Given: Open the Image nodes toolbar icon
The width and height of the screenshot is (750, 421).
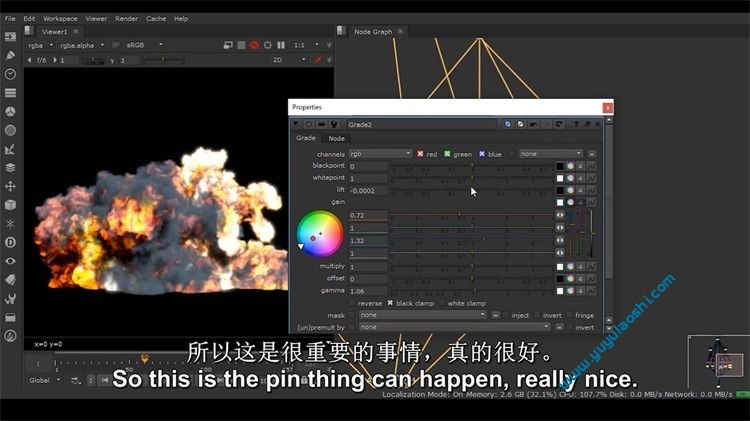Looking at the screenshot, I should coord(10,37).
